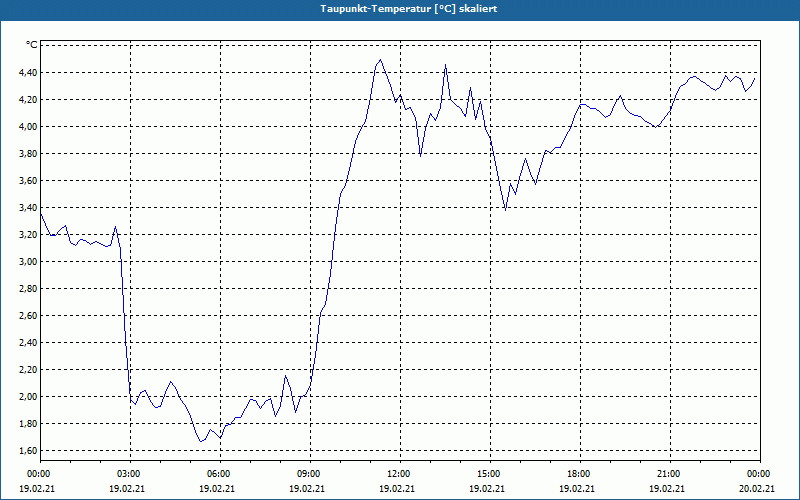800x500 pixels.
Task: Click the '12:00' x-axis time label
Action: click(x=399, y=474)
